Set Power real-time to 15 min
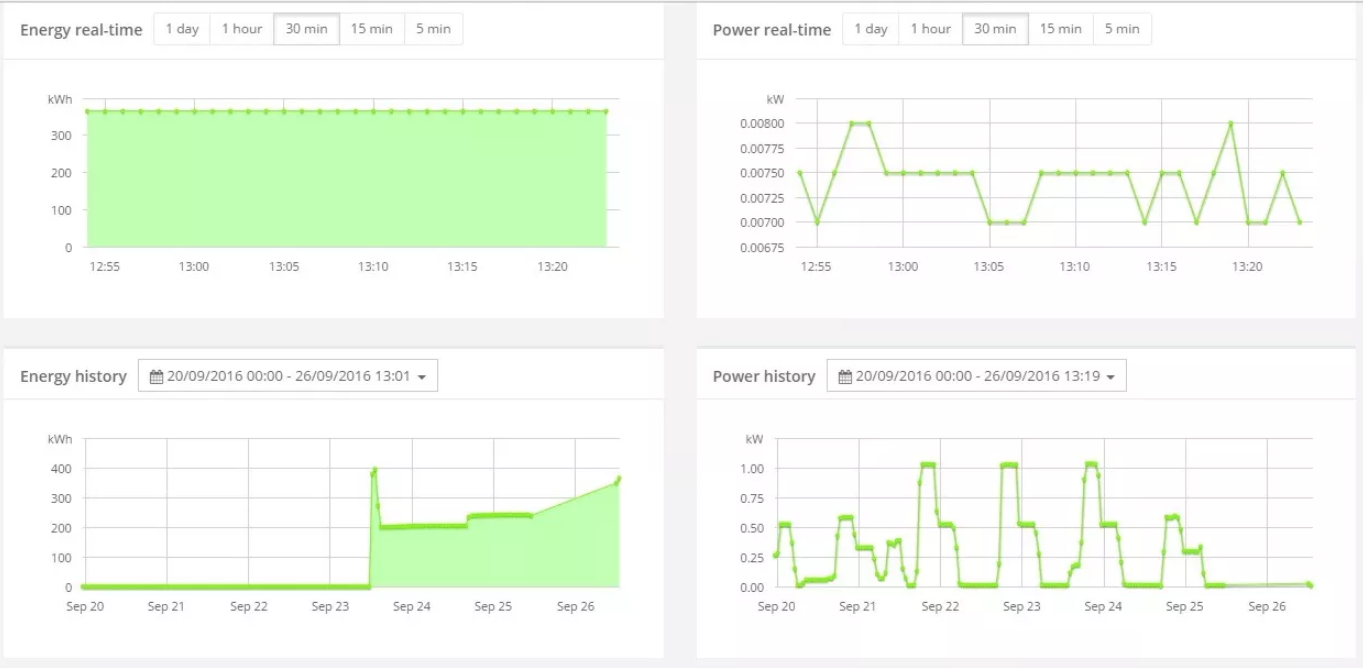Image resolution: width=1363 pixels, height=668 pixels. (1061, 29)
